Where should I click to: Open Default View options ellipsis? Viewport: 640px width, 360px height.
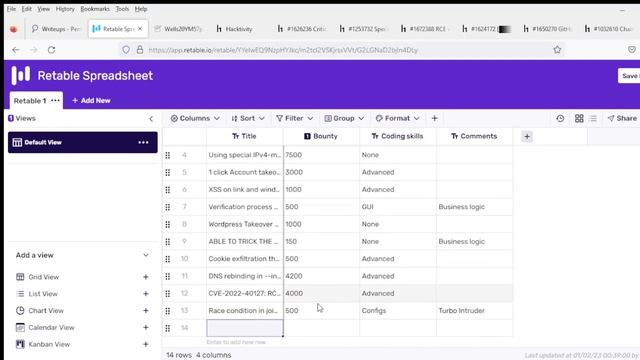(x=143, y=142)
